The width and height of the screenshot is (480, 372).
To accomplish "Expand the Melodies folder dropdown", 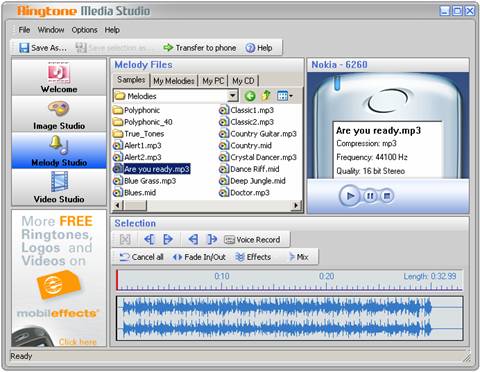I will tap(233, 96).
